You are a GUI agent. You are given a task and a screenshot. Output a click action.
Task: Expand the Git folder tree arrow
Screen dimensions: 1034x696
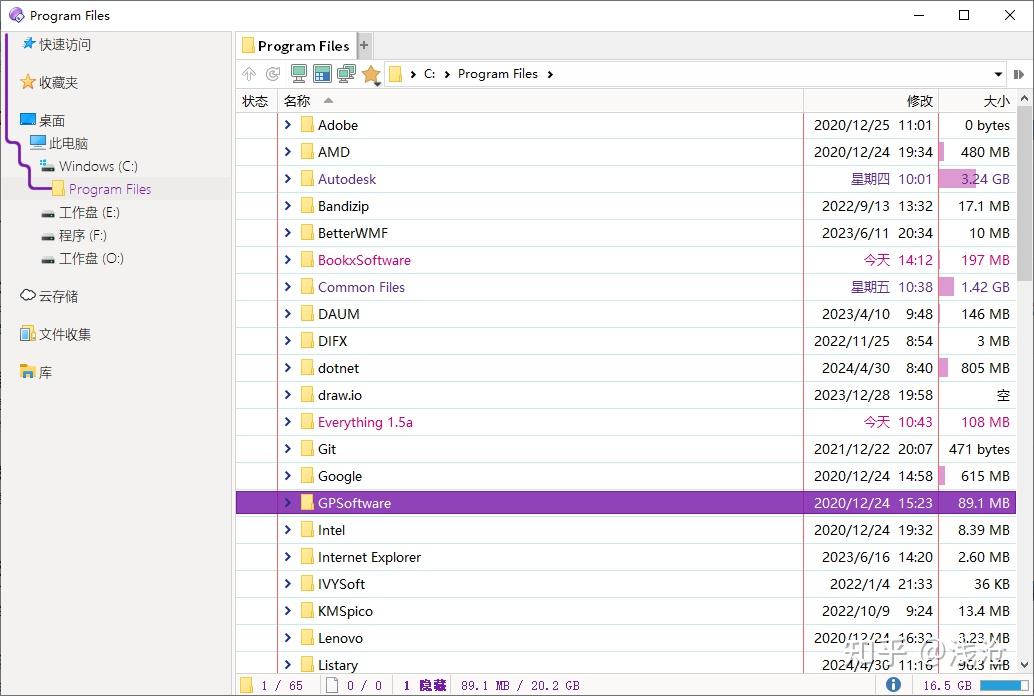pyautogui.click(x=288, y=449)
